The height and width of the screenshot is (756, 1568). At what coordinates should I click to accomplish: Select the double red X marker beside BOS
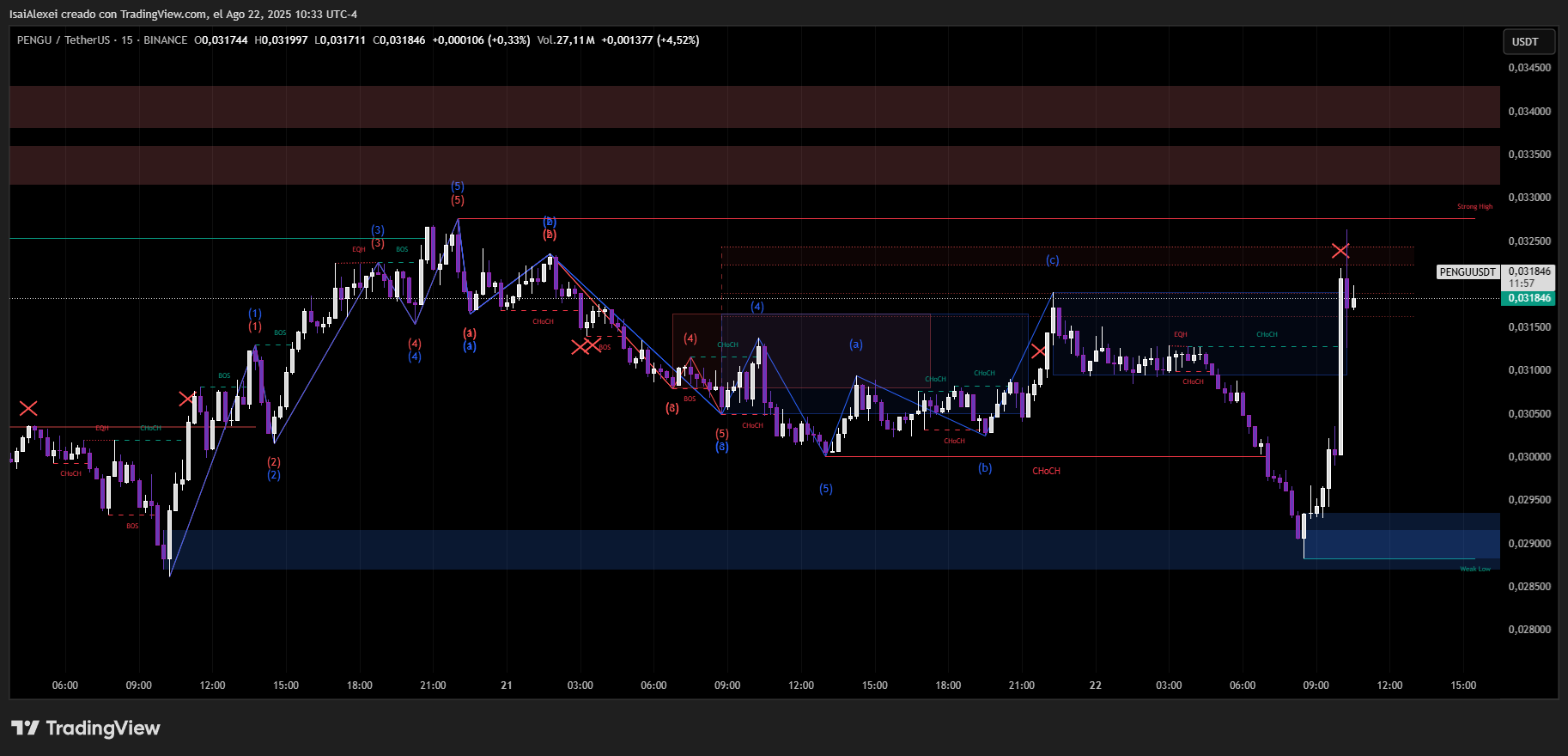586,346
